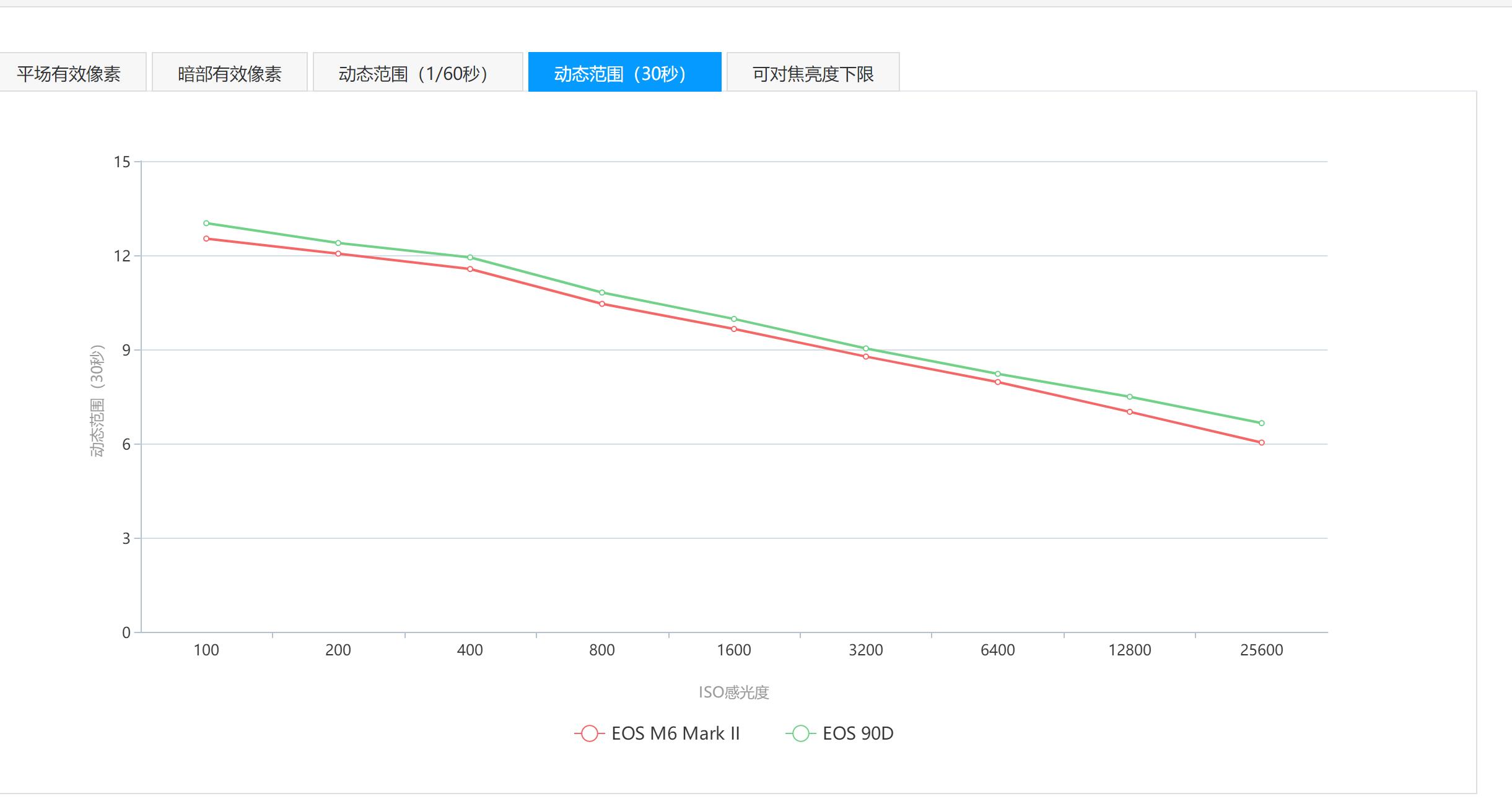Select green point at ISO 6400
1512x809 pixels.
pos(998,374)
